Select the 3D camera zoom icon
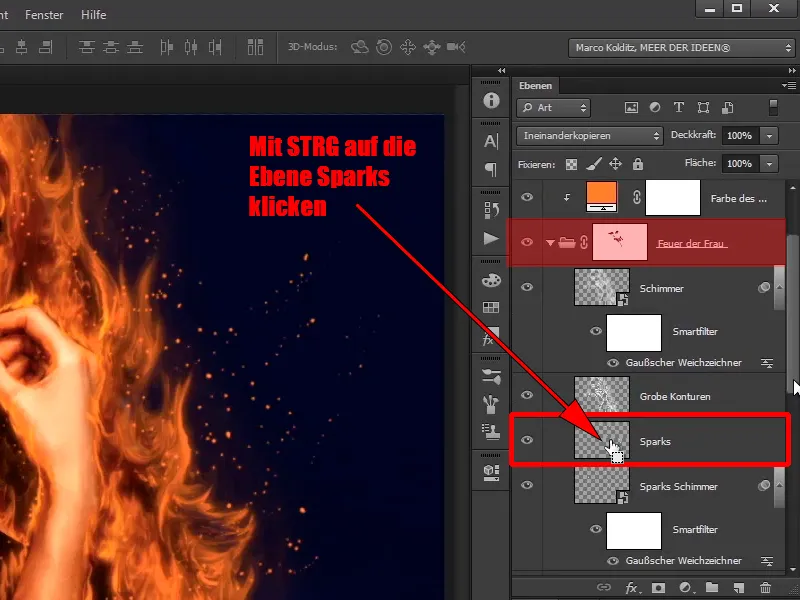Viewport: 800px width, 600px height. pyautogui.click(x=456, y=47)
